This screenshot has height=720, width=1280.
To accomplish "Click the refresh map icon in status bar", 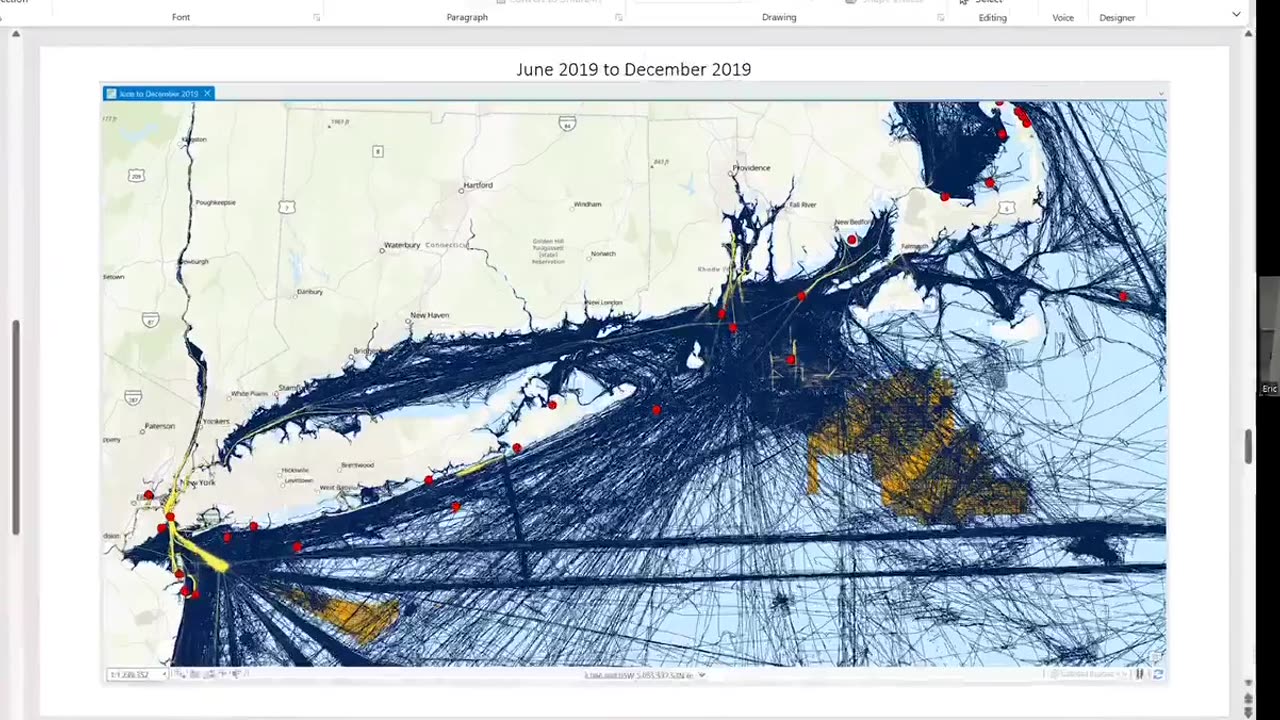I will point(1157,674).
